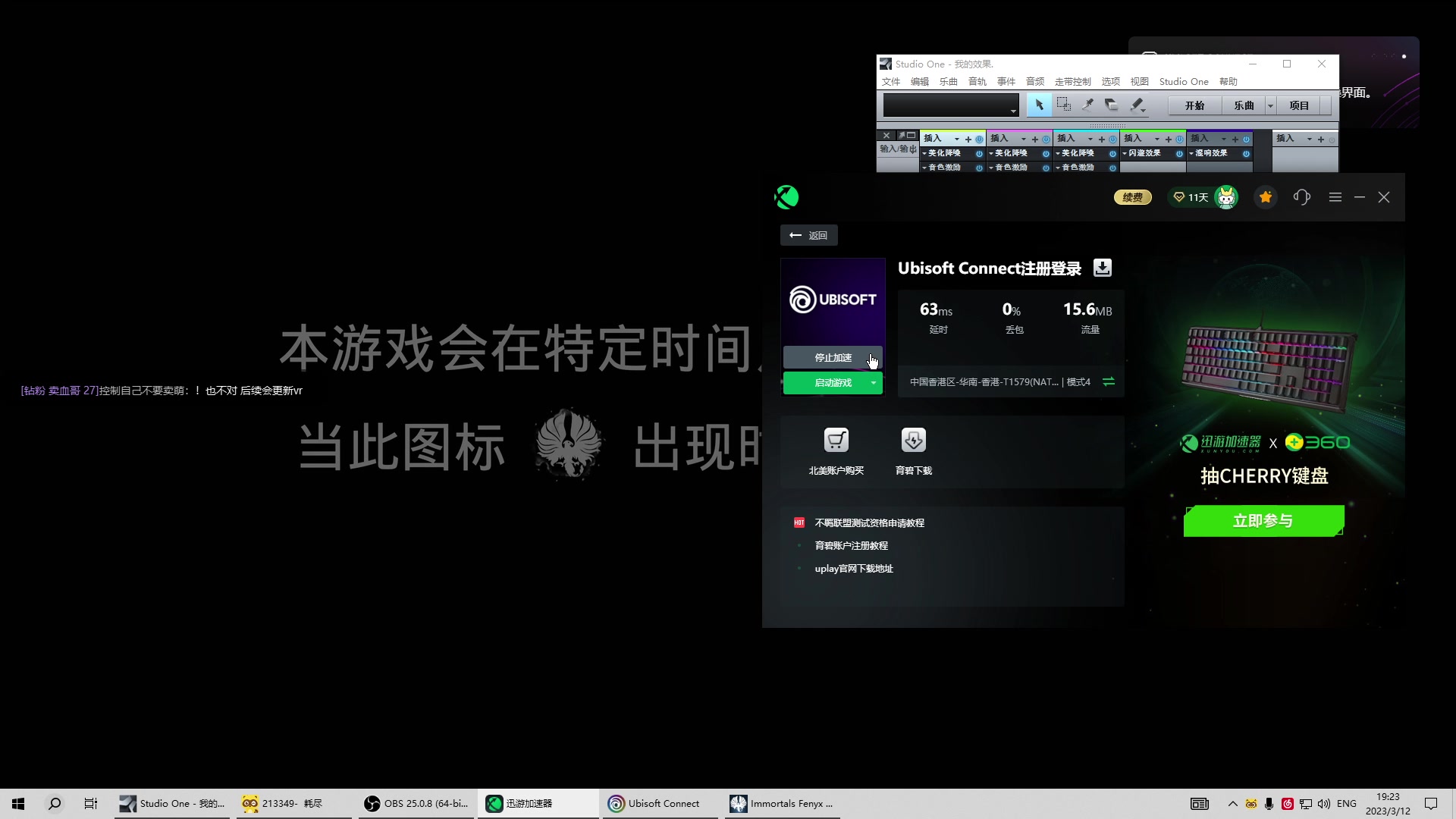Click the download icon beside Ubisoft Connect title
Image resolution: width=1456 pixels, height=819 pixels.
click(1103, 268)
